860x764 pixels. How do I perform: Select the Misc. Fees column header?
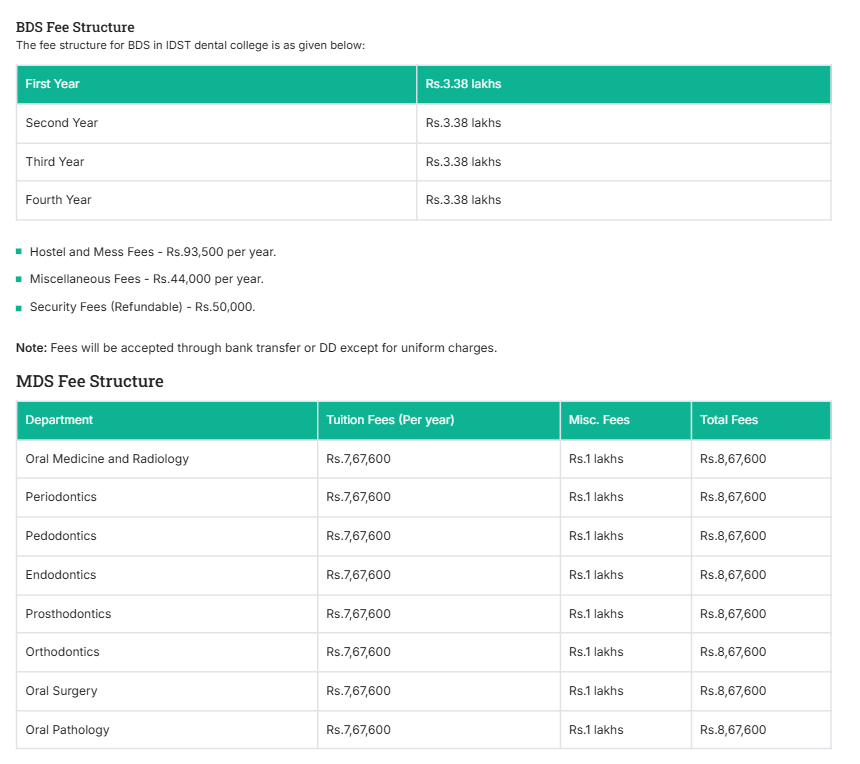(x=599, y=420)
